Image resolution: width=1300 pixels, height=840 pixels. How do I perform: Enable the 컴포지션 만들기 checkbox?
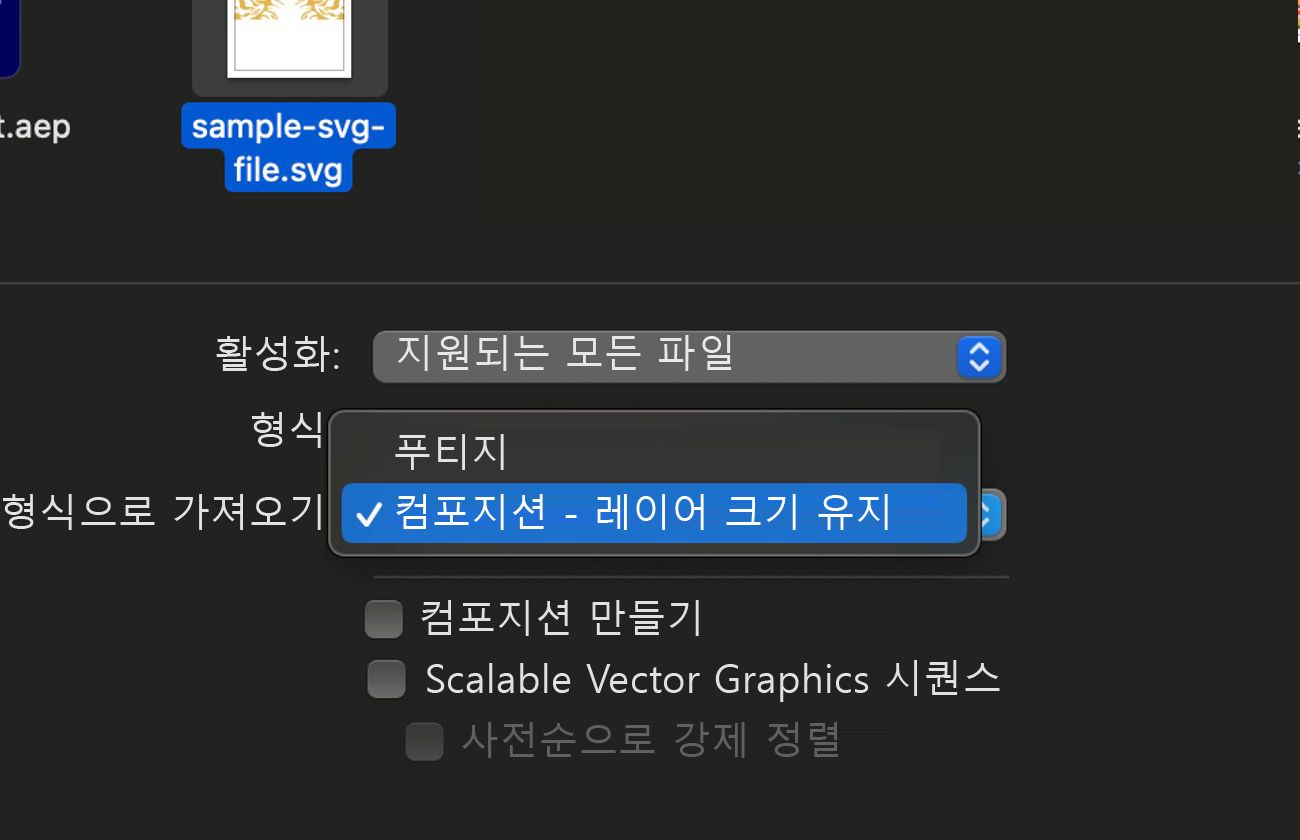[x=383, y=619]
